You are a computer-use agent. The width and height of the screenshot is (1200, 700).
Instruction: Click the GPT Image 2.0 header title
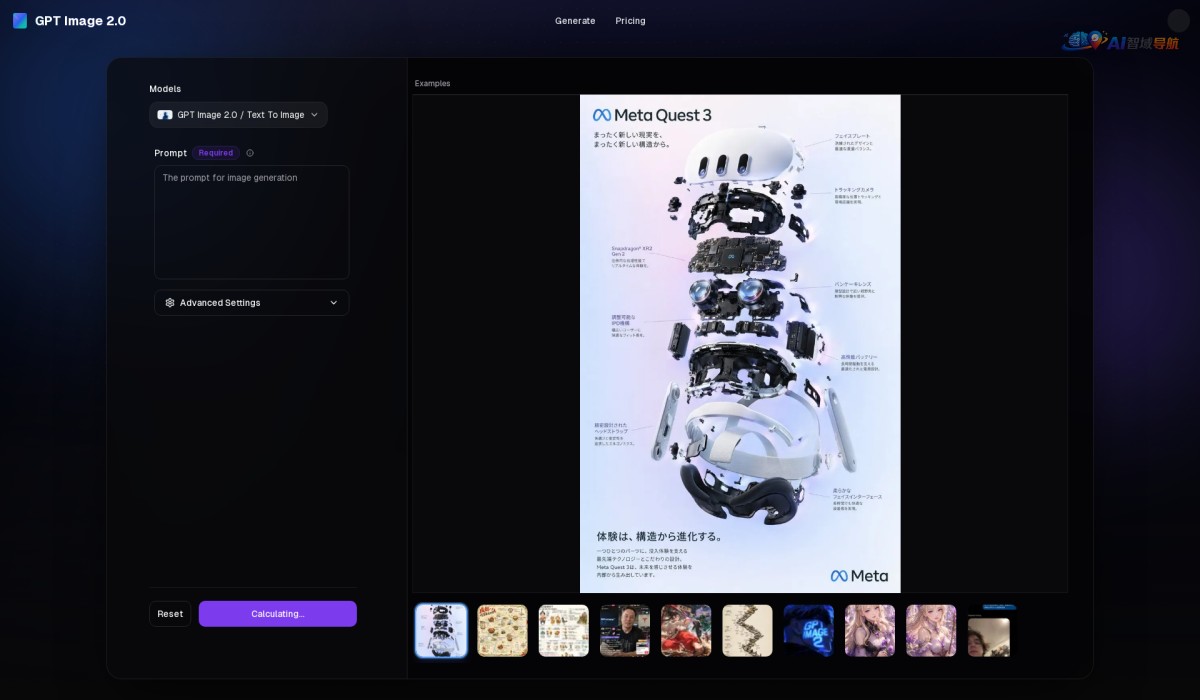pos(80,21)
